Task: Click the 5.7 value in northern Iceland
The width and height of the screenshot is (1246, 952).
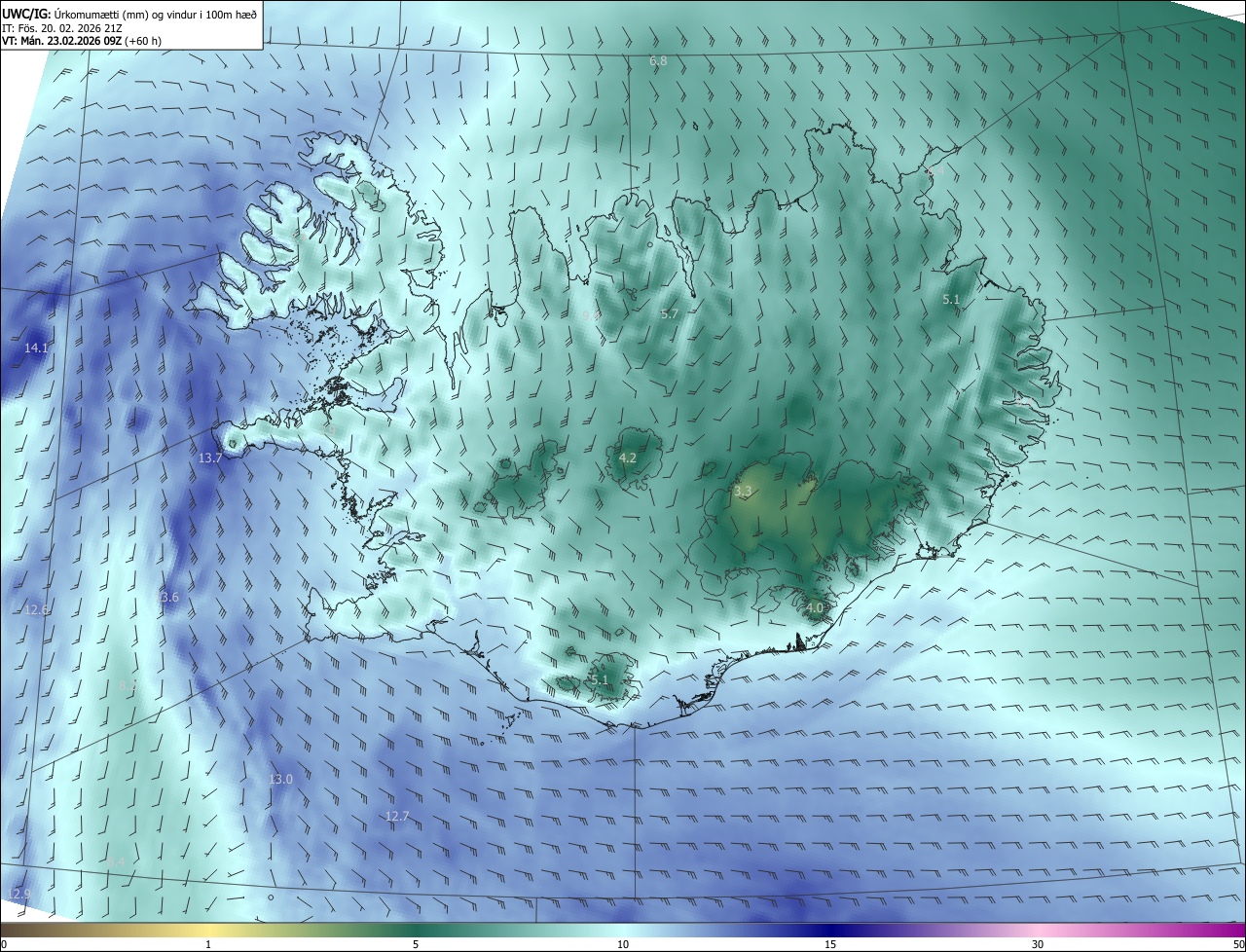Action: click(670, 313)
